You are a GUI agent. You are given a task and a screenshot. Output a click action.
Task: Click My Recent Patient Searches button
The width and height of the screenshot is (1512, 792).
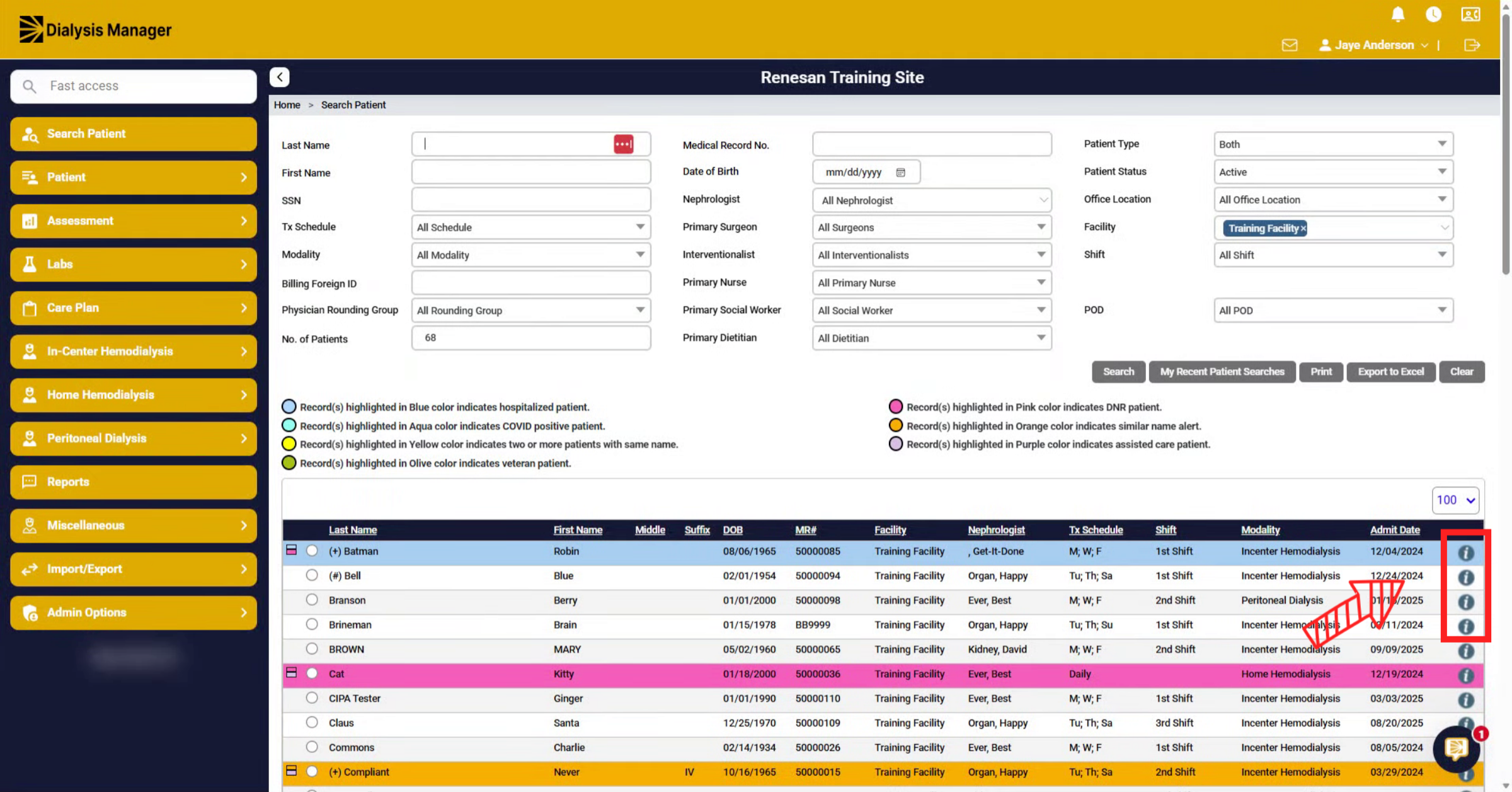coord(1222,372)
